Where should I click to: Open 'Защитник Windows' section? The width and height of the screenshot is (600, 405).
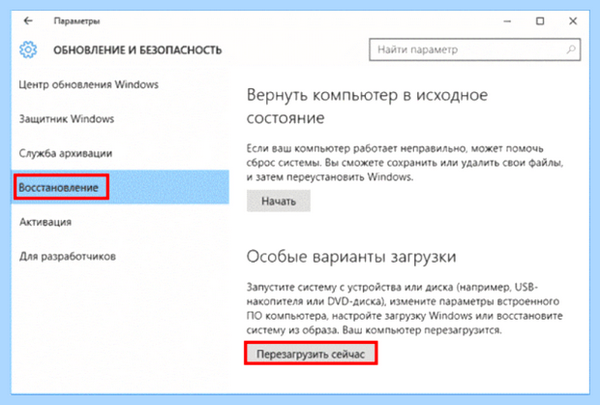pyautogui.click(x=67, y=119)
